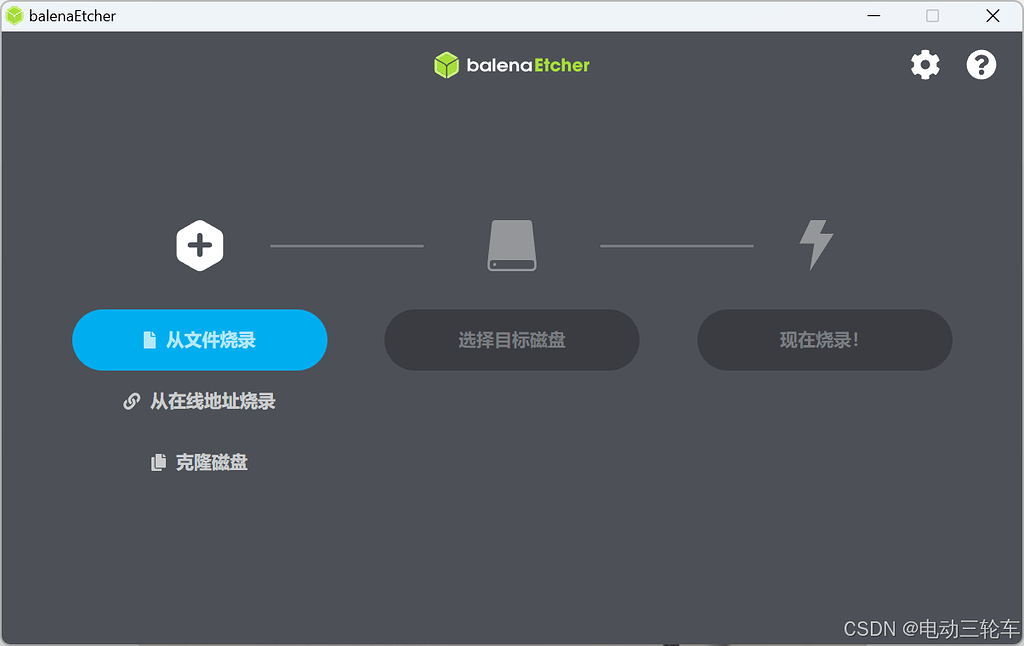
Task: Click the clone icon beside 克隆磁盘
Action: [158, 462]
